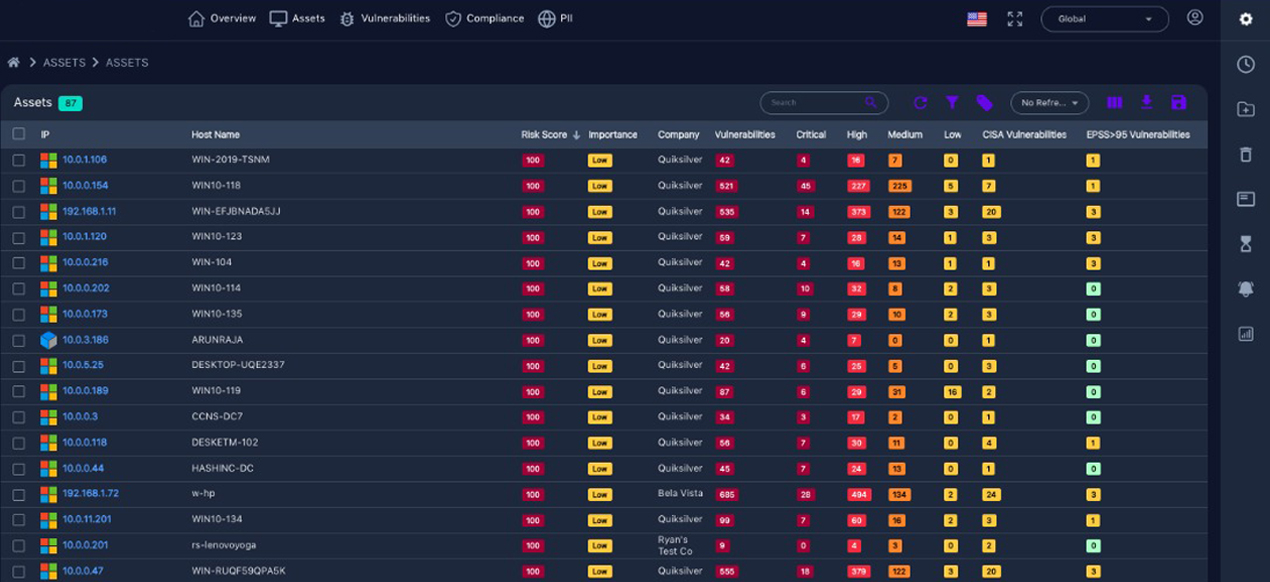Check the box for row 10.0.1.106
This screenshot has height=582, width=1270.
click(19, 160)
